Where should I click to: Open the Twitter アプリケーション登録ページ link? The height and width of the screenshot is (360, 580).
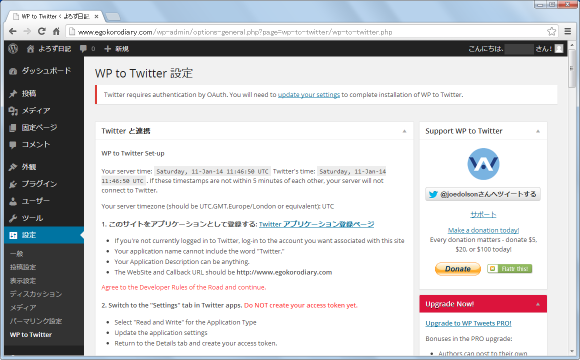(316, 224)
